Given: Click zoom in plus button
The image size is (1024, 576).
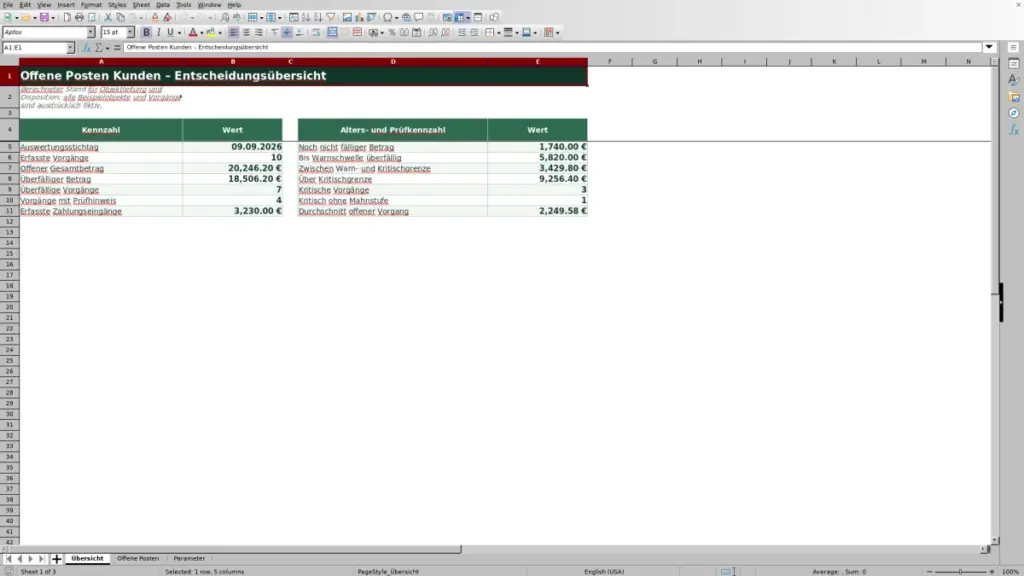Looking at the screenshot, I should coord(991,572).
